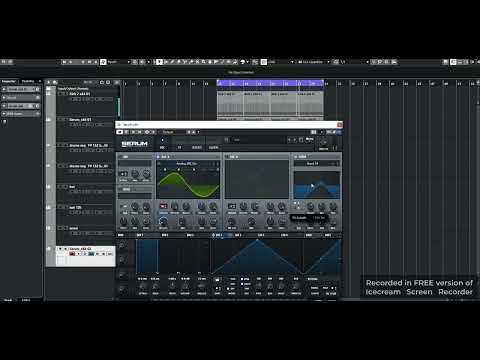Click the filter Cutoff knob

(x=310, y=206)
